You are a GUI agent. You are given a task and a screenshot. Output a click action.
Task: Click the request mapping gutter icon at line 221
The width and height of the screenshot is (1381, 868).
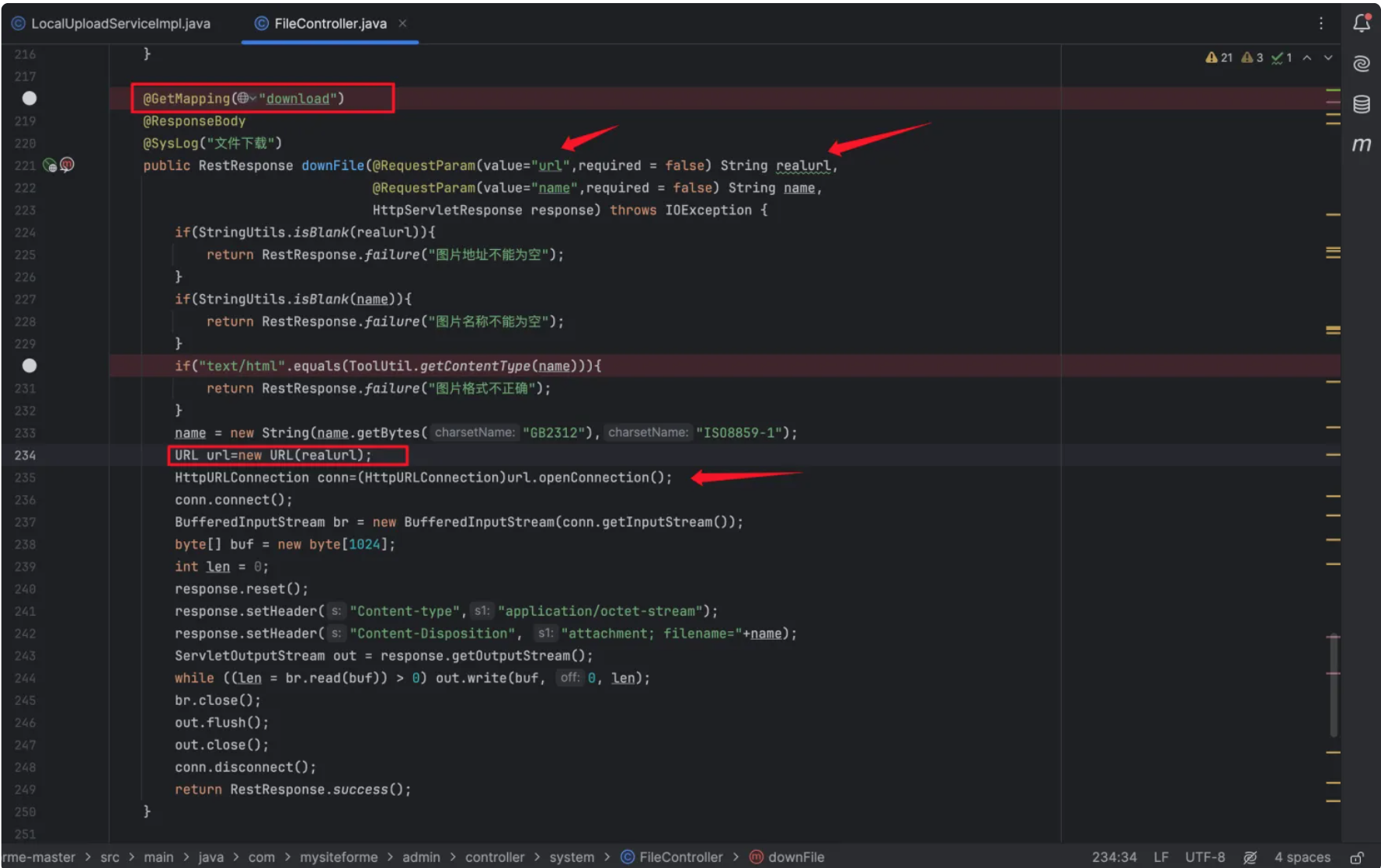pyautogui.click(x=50, y=165)
